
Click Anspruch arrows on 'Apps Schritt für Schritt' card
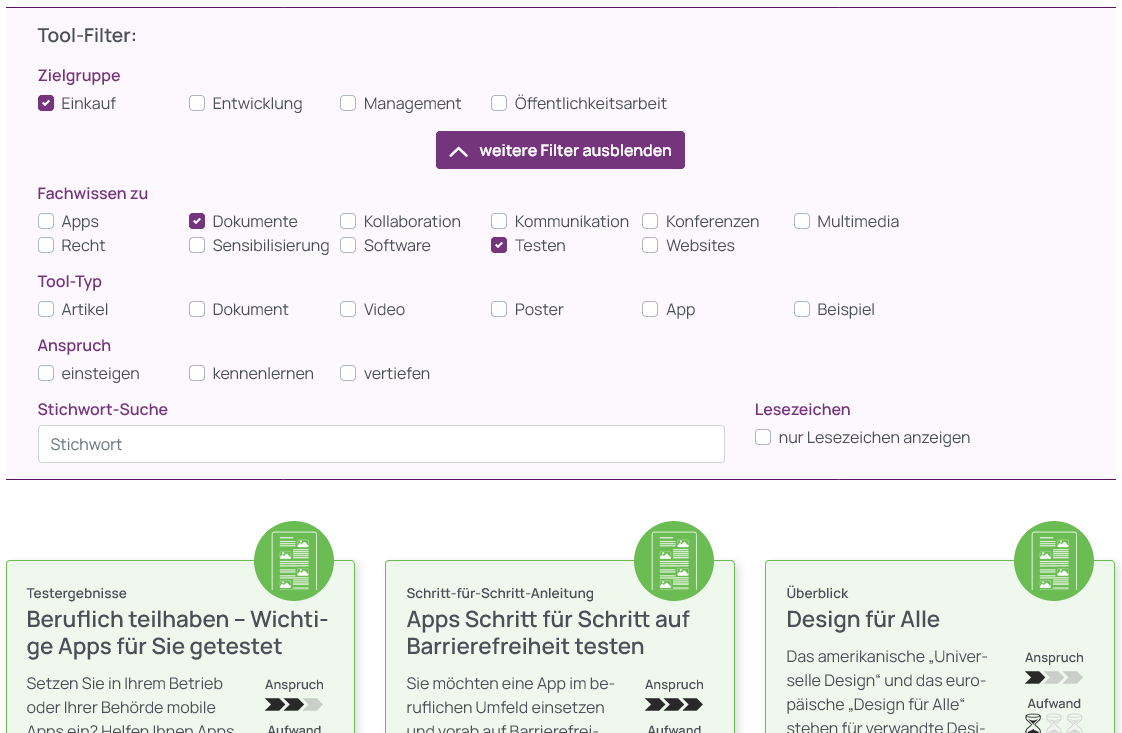pyautogui.click(x=674, y=704)
